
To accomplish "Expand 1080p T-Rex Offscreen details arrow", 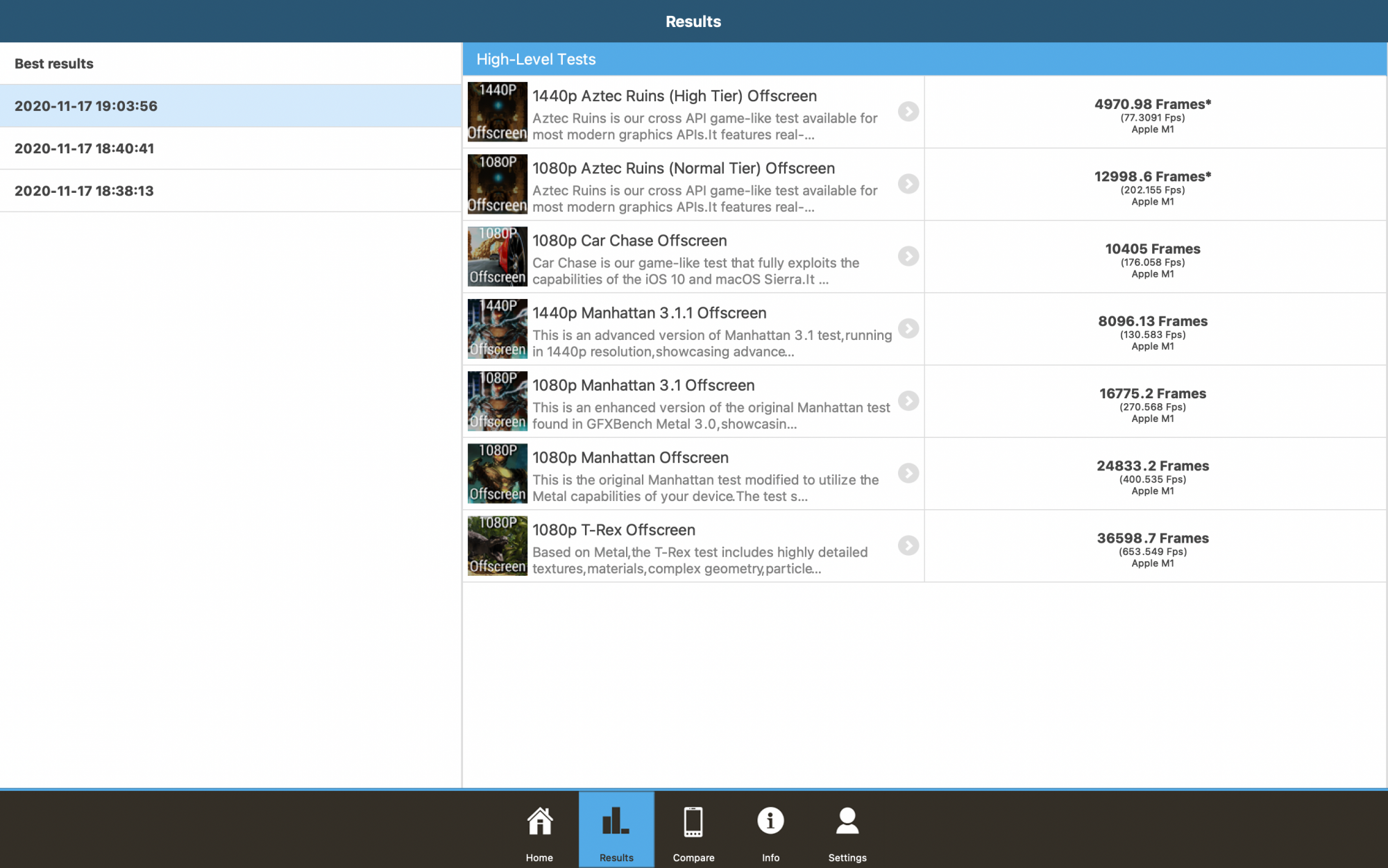I will [x=908, y=545].
